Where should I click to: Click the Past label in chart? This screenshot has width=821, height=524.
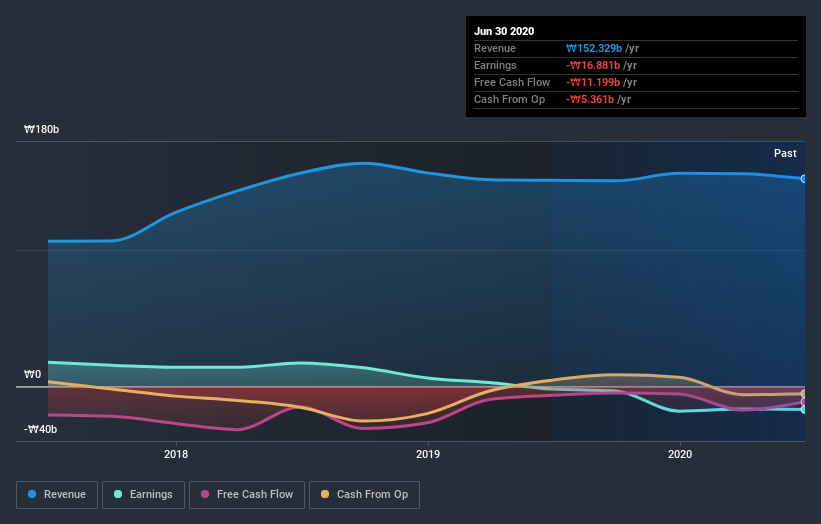[785, 153]
